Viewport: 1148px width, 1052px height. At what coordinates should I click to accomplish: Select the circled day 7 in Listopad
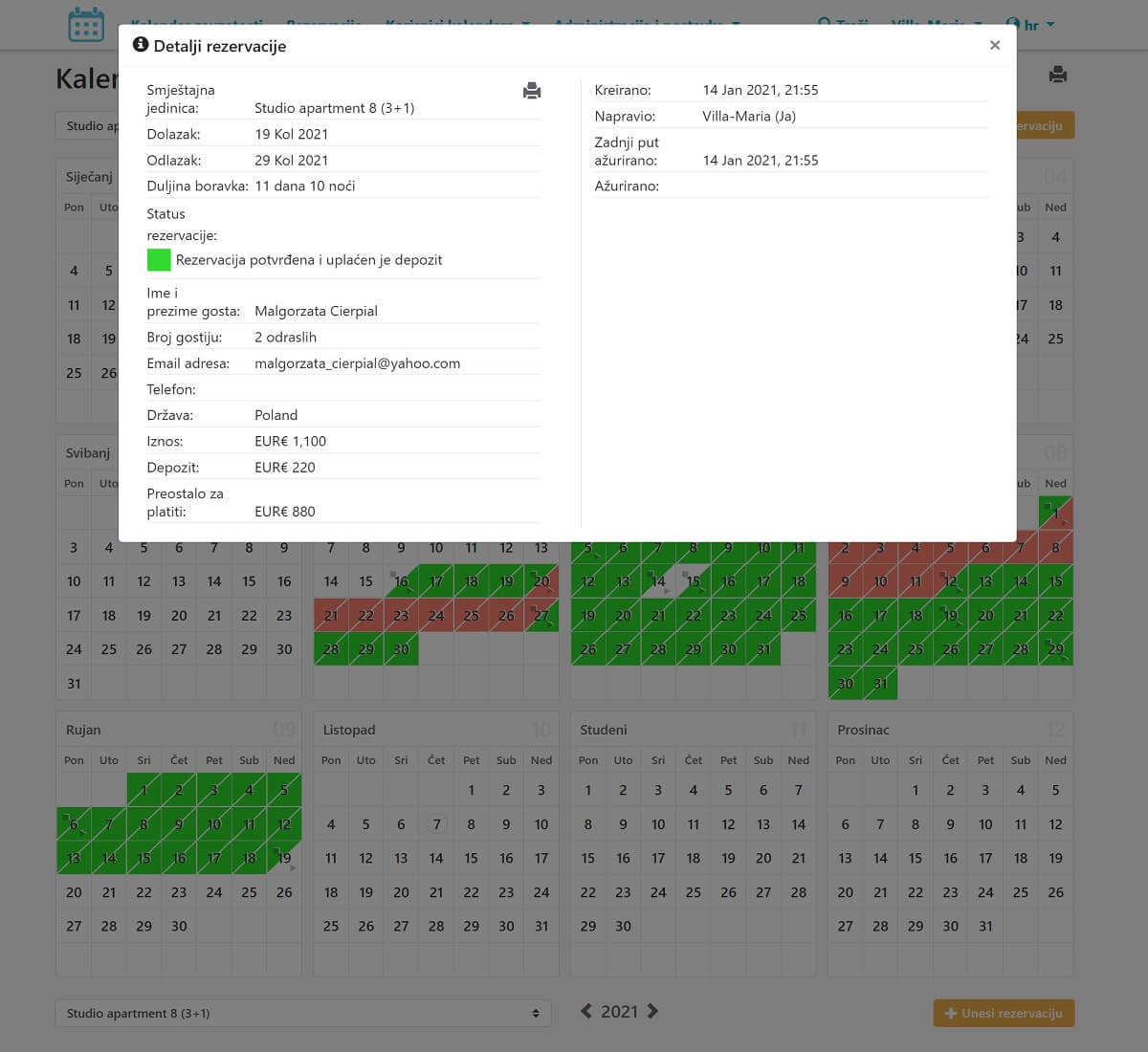pyautogui.click(x=436, y=824)
